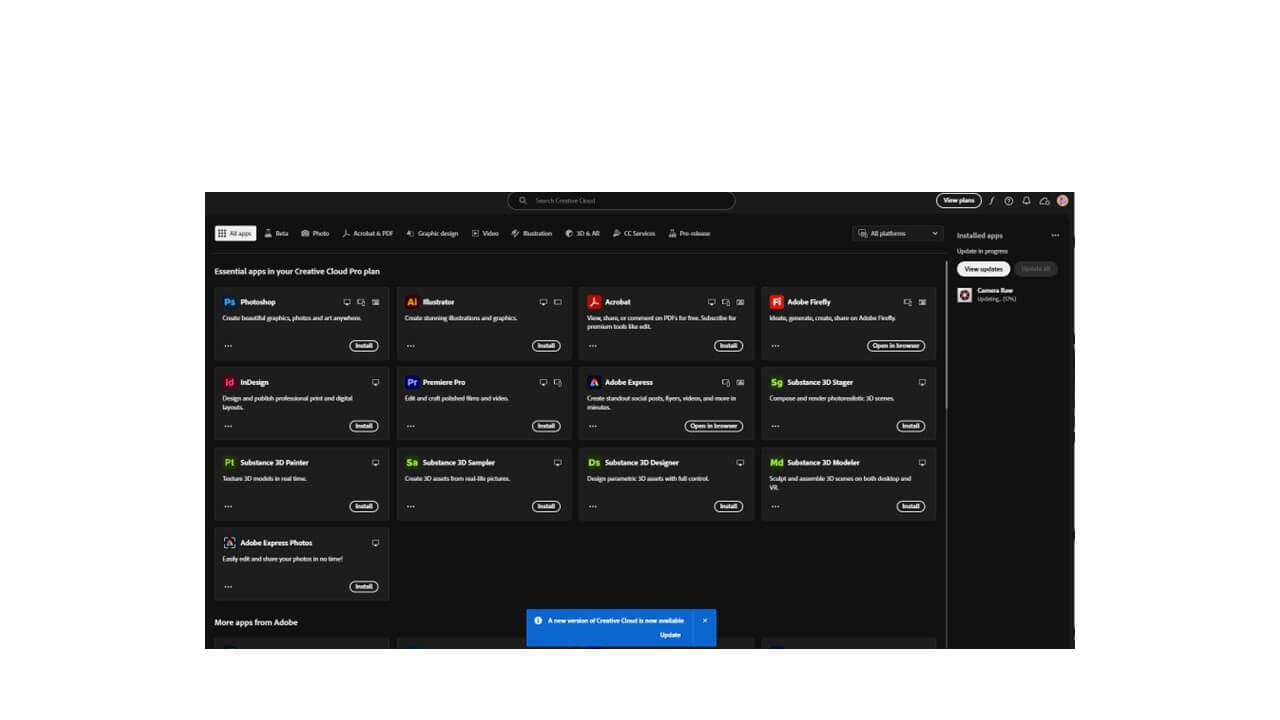Click the Adobe Firefly icon
Image resolution: width=1280 pixels, height=720 pixels.
(x=776, y=302)
